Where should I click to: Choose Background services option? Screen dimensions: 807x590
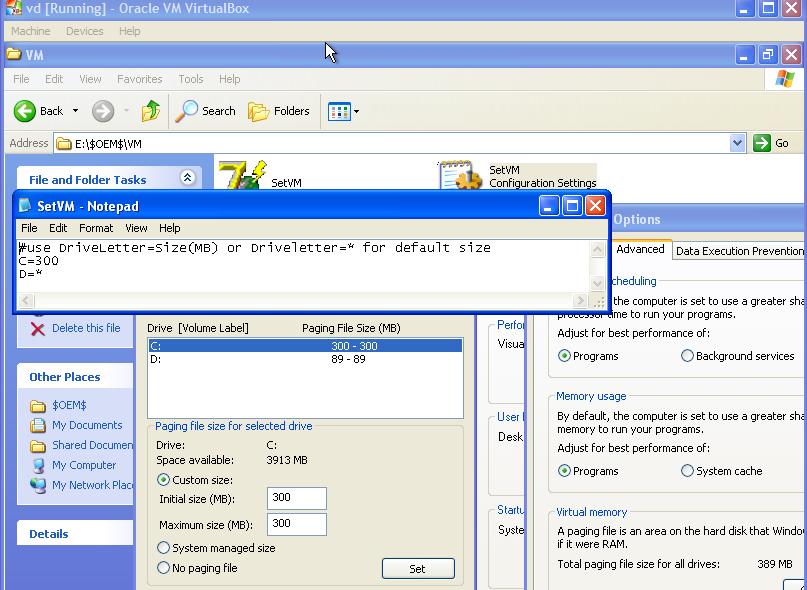(x=687, y=356)
